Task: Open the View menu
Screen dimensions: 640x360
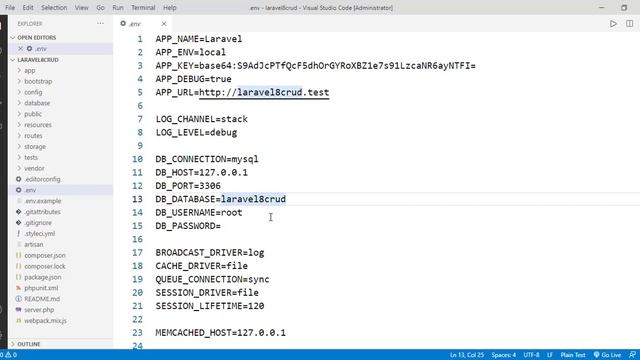Action: 81,8
